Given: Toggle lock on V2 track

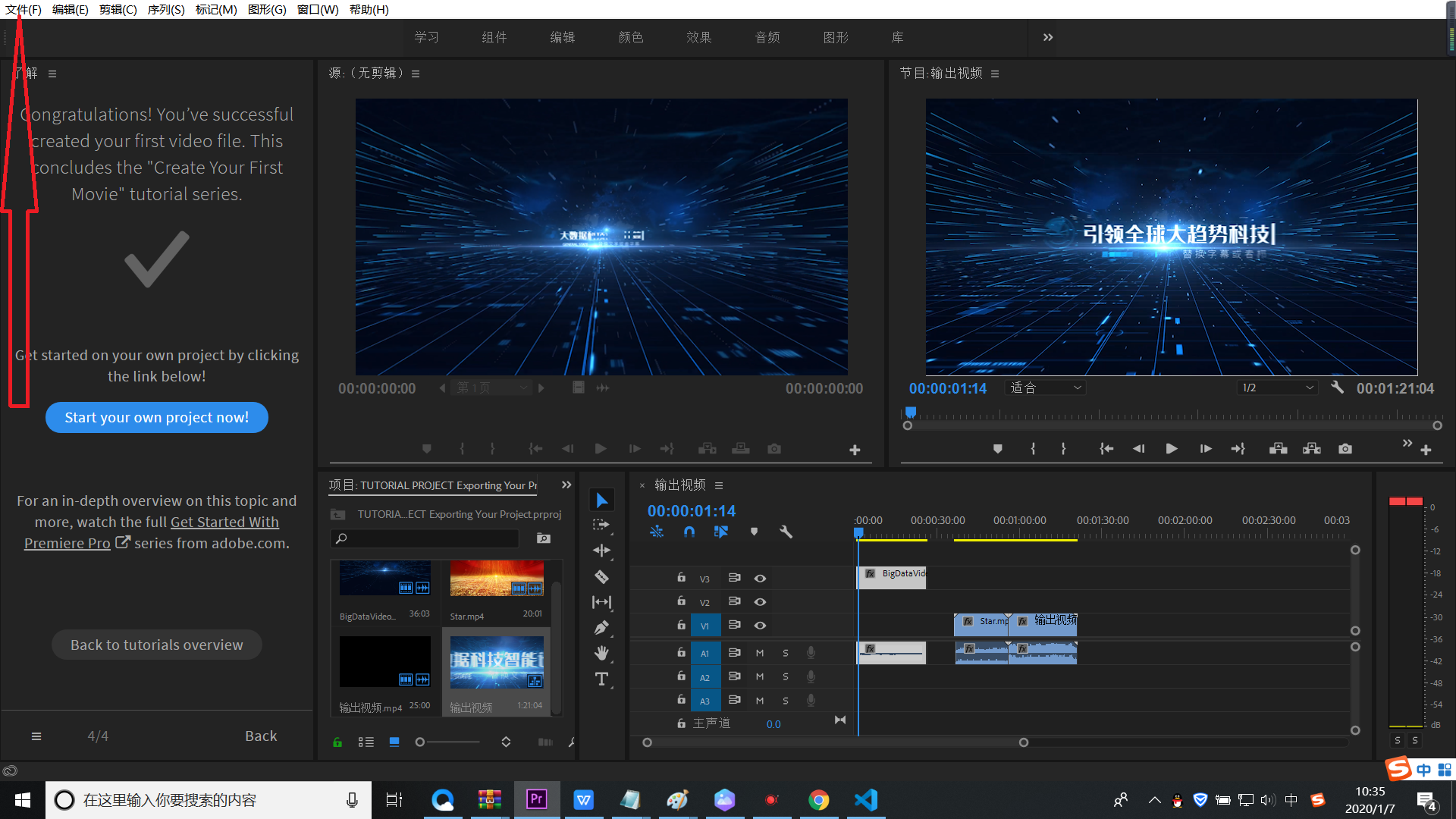Looking at the screenshot, I should click(x=681, y=601).
